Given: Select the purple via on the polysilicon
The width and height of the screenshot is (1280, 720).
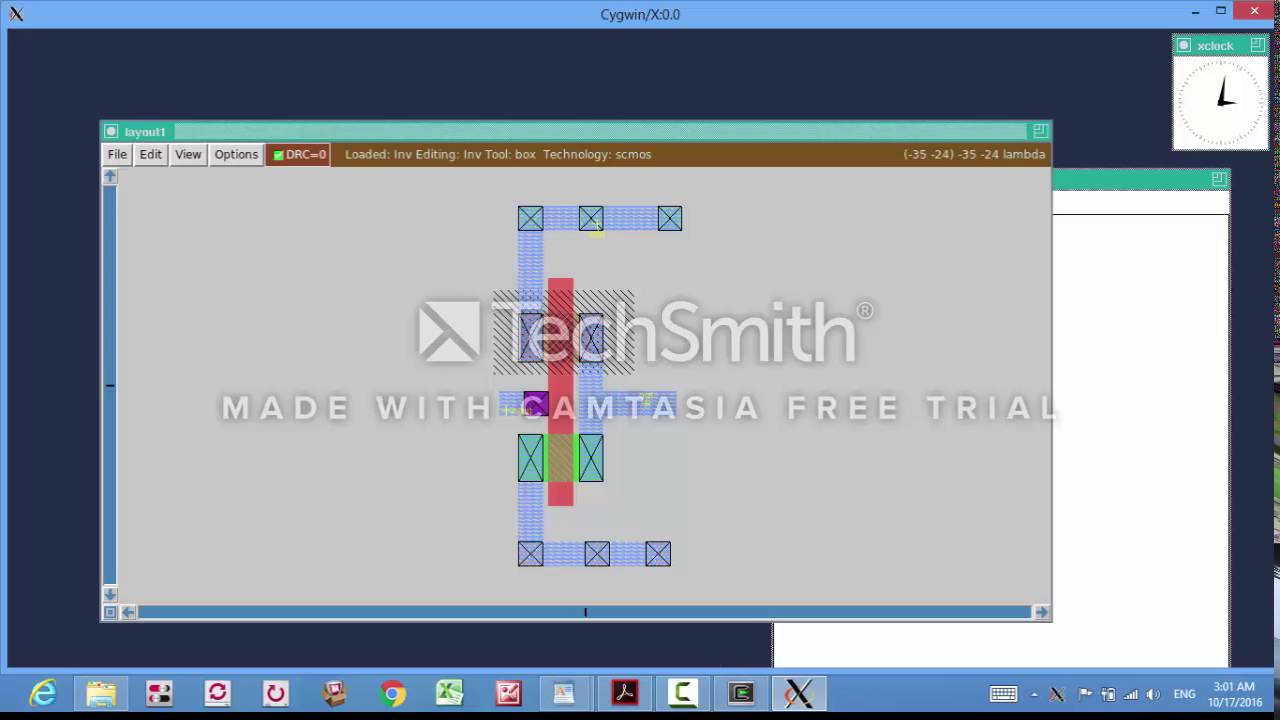Looking at the screenshot, I should pos(536,405).
